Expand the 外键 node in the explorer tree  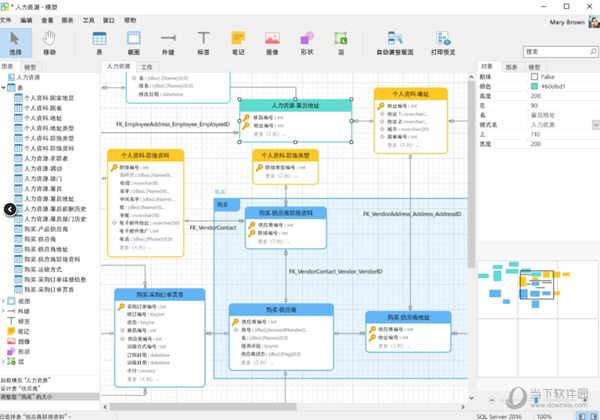pos(3,311)
